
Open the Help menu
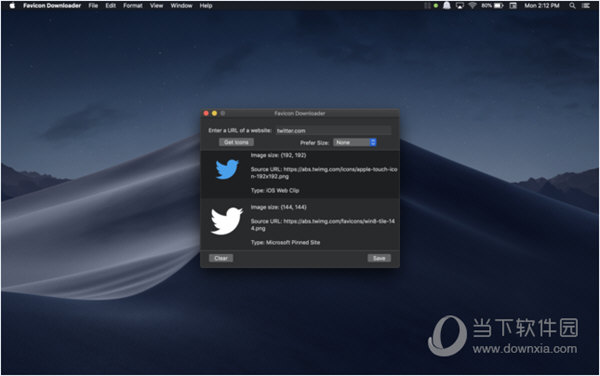coord(206,5)
